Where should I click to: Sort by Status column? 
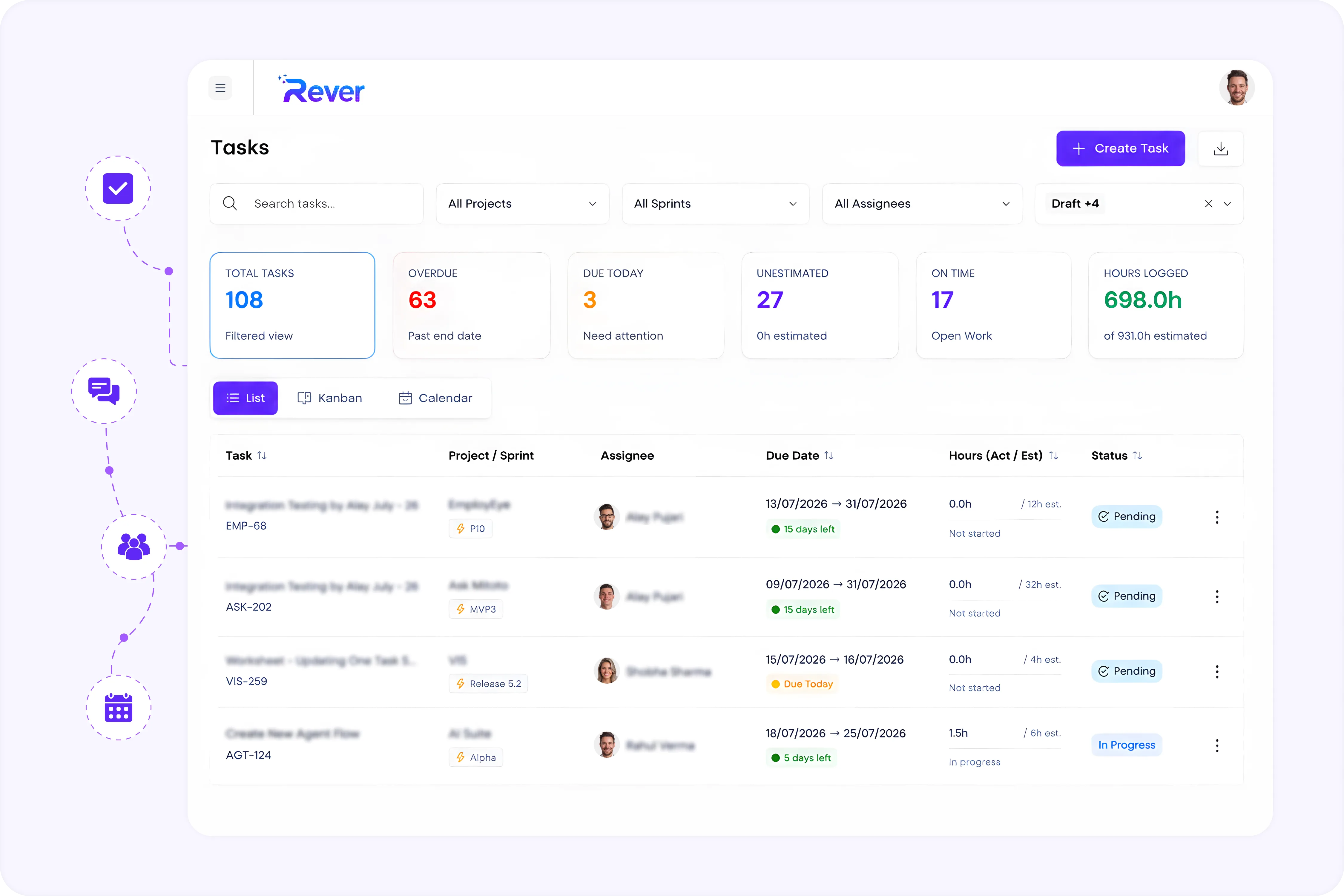pyautogui.click(x=1137, y=455)
